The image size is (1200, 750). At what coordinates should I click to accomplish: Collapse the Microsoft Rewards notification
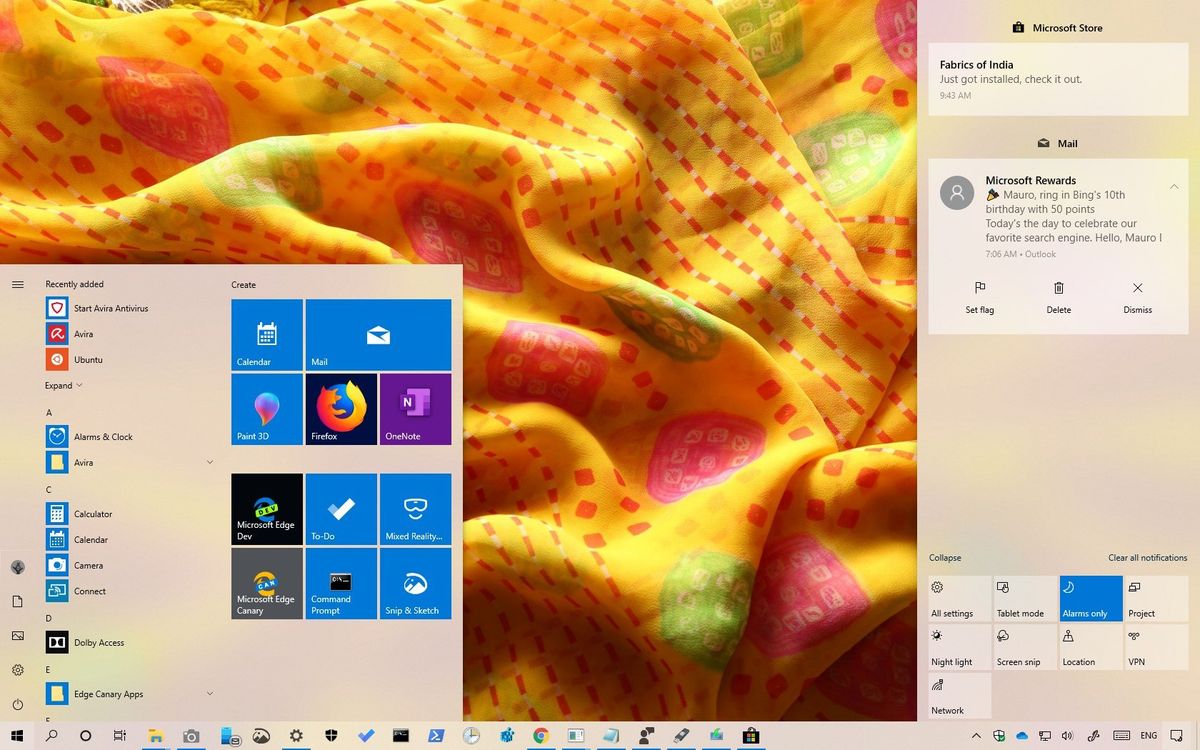coord(1174,186)
